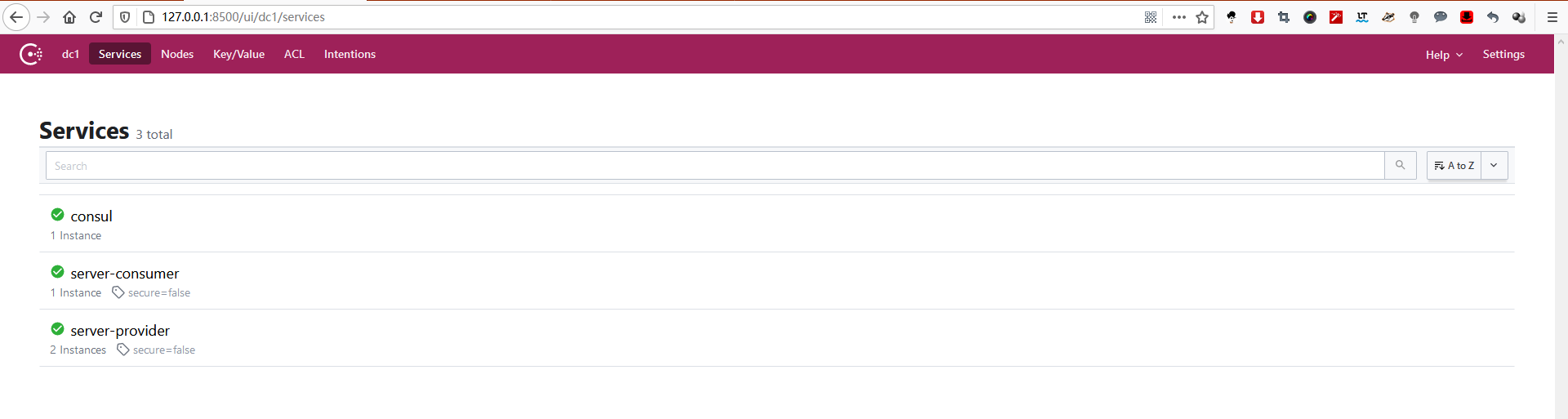Viewport: 1568px width, 419px height.
Task: Click the Consul logo icon
Action: 31,54
